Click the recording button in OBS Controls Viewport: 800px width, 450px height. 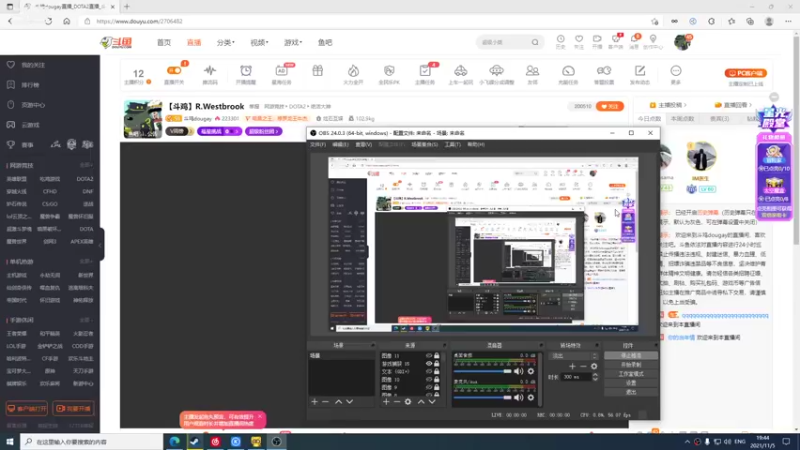[x=631, y=365]
